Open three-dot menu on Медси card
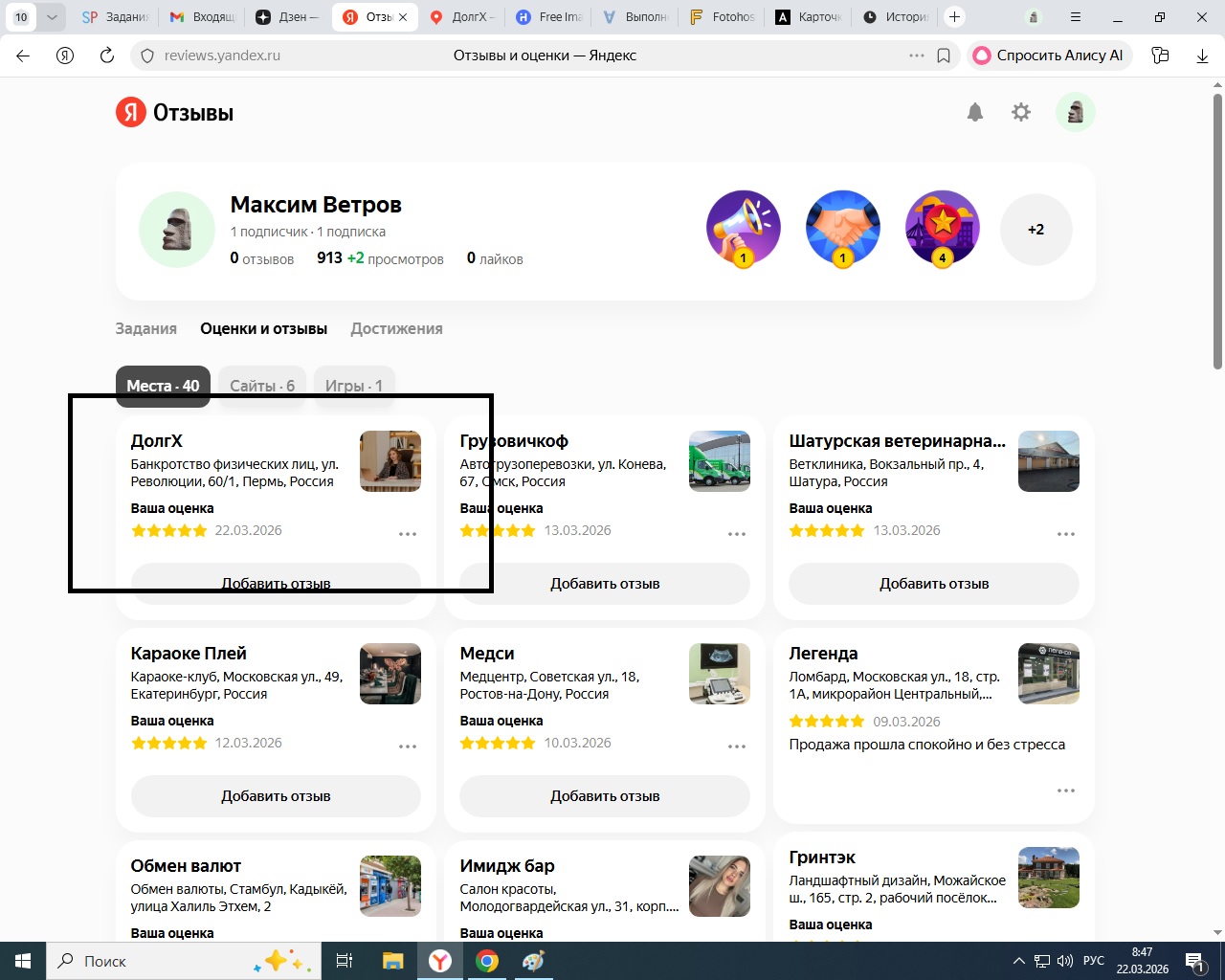The image size is (1225, 980). click(737, 746)
